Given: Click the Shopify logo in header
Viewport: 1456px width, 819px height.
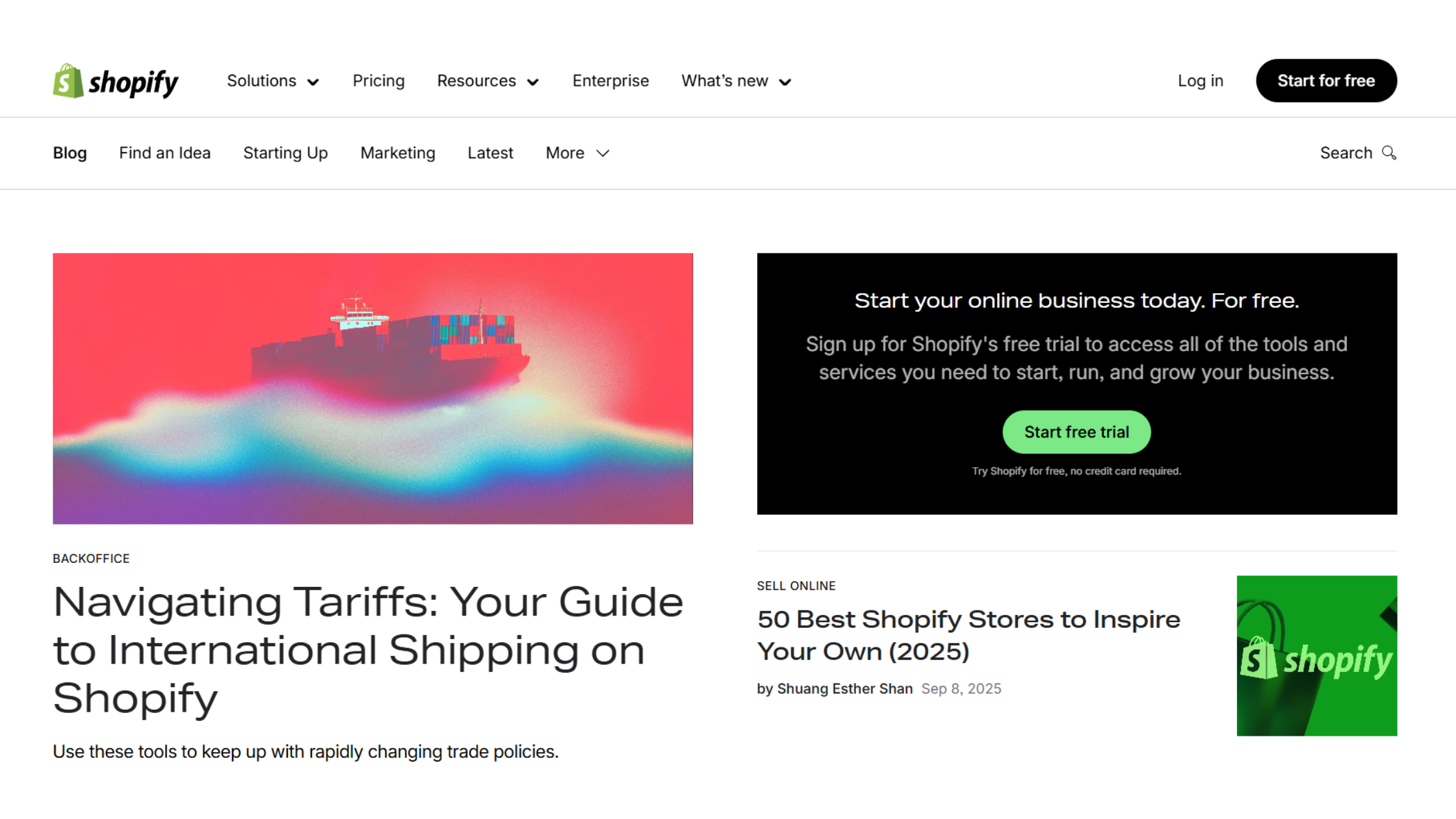Looking at the screenshot, I should coord(116,81).
